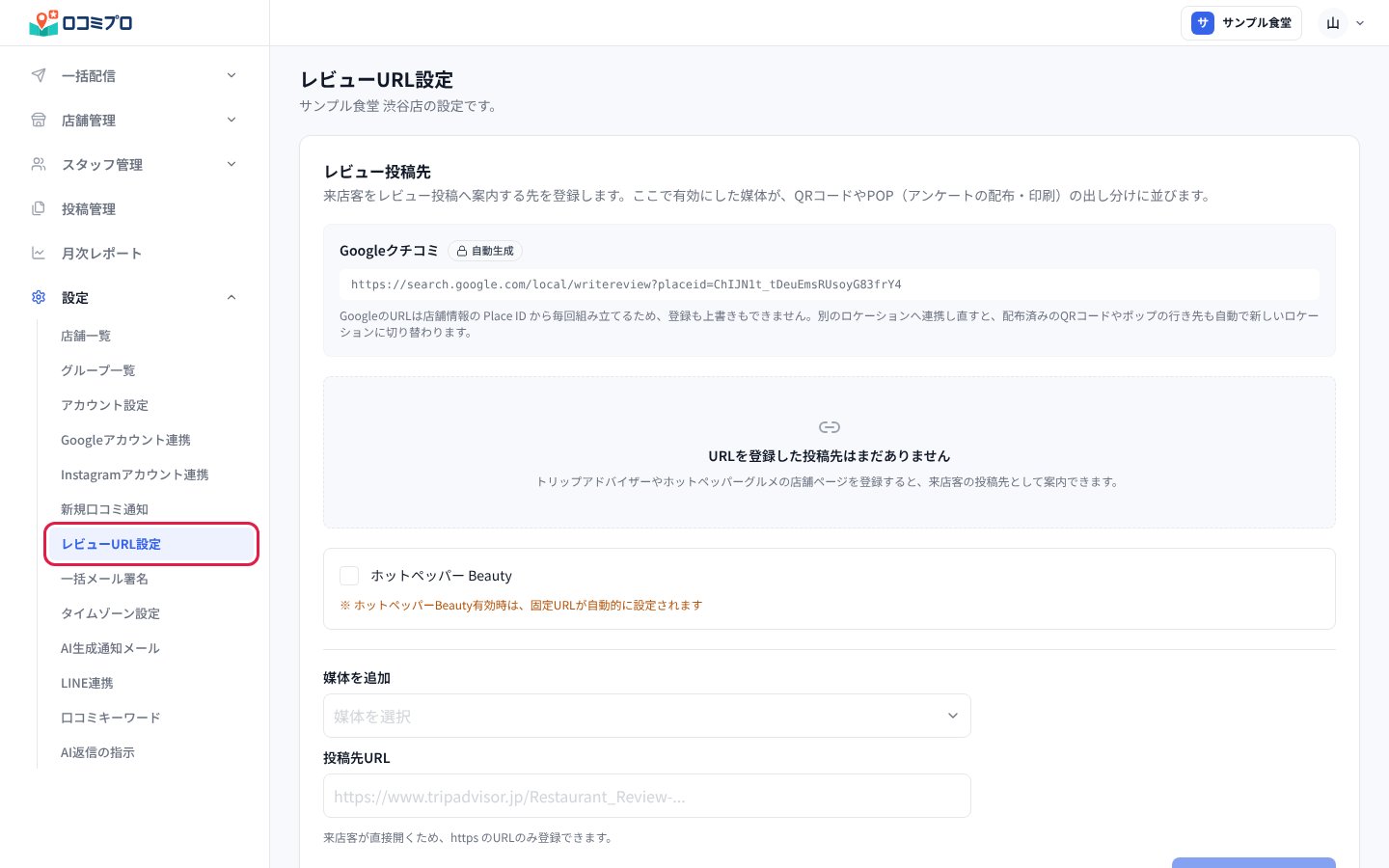The image size is (1389, 868).
Task: Click the Googleクチコミ label
Action: click(389, 251)
